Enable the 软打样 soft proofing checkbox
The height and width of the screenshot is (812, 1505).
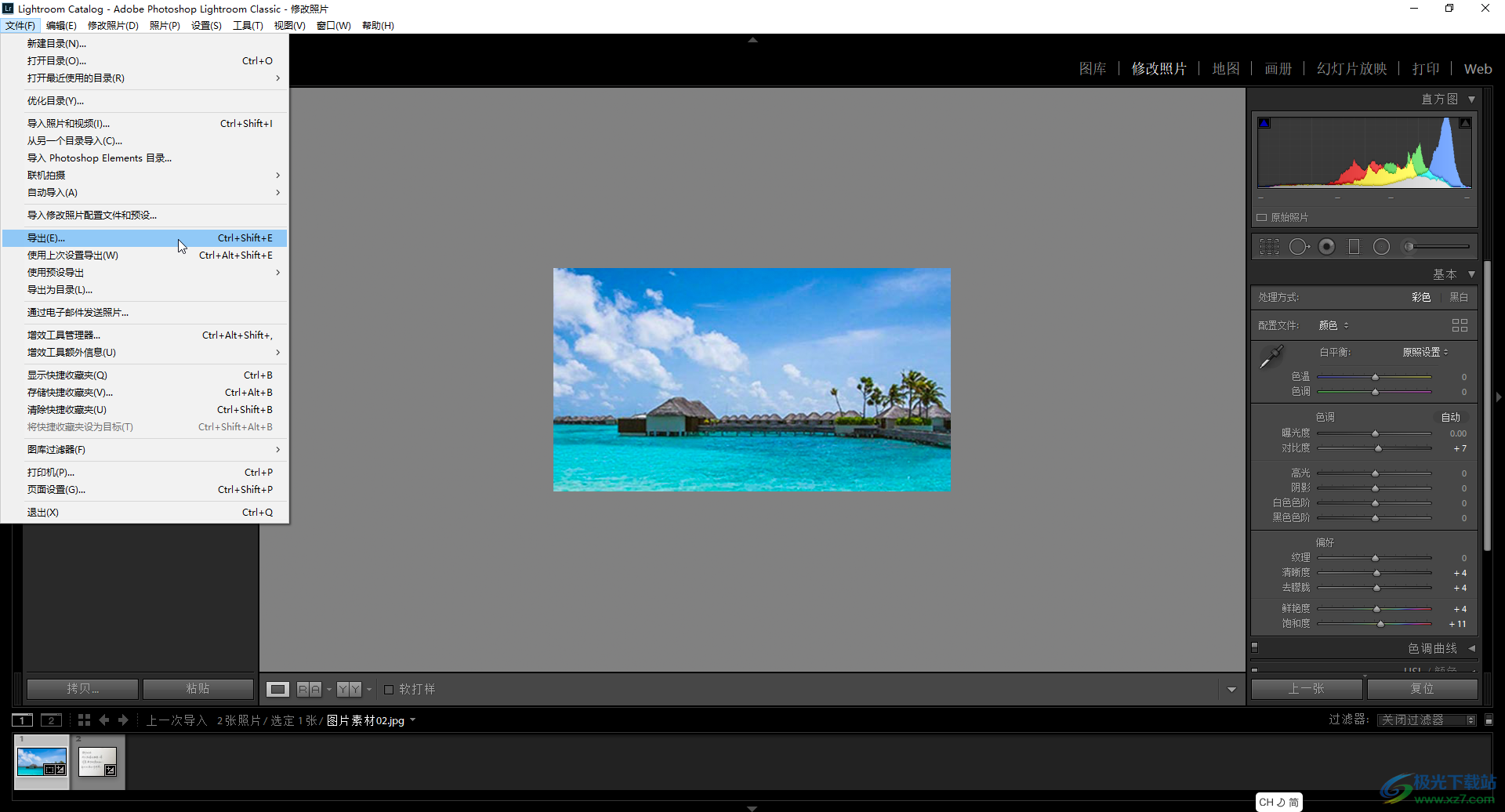(x=389, y=690)
